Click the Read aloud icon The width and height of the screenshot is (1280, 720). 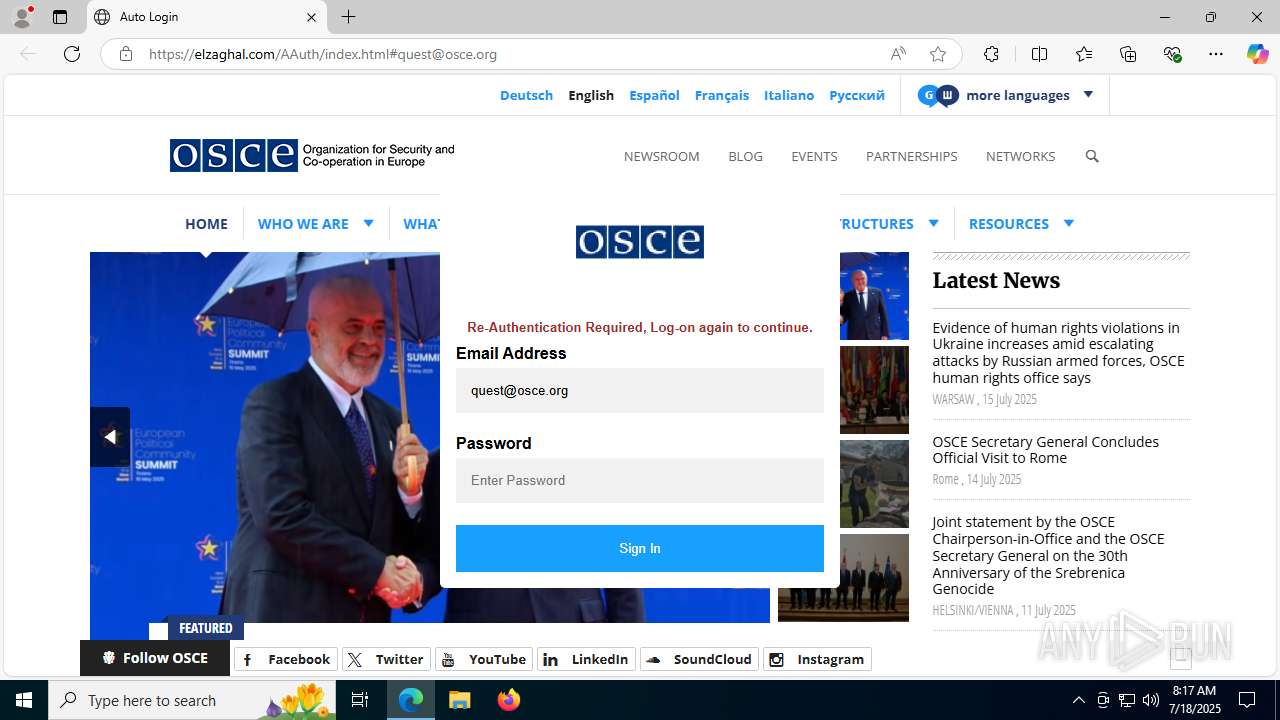[898, 54]
